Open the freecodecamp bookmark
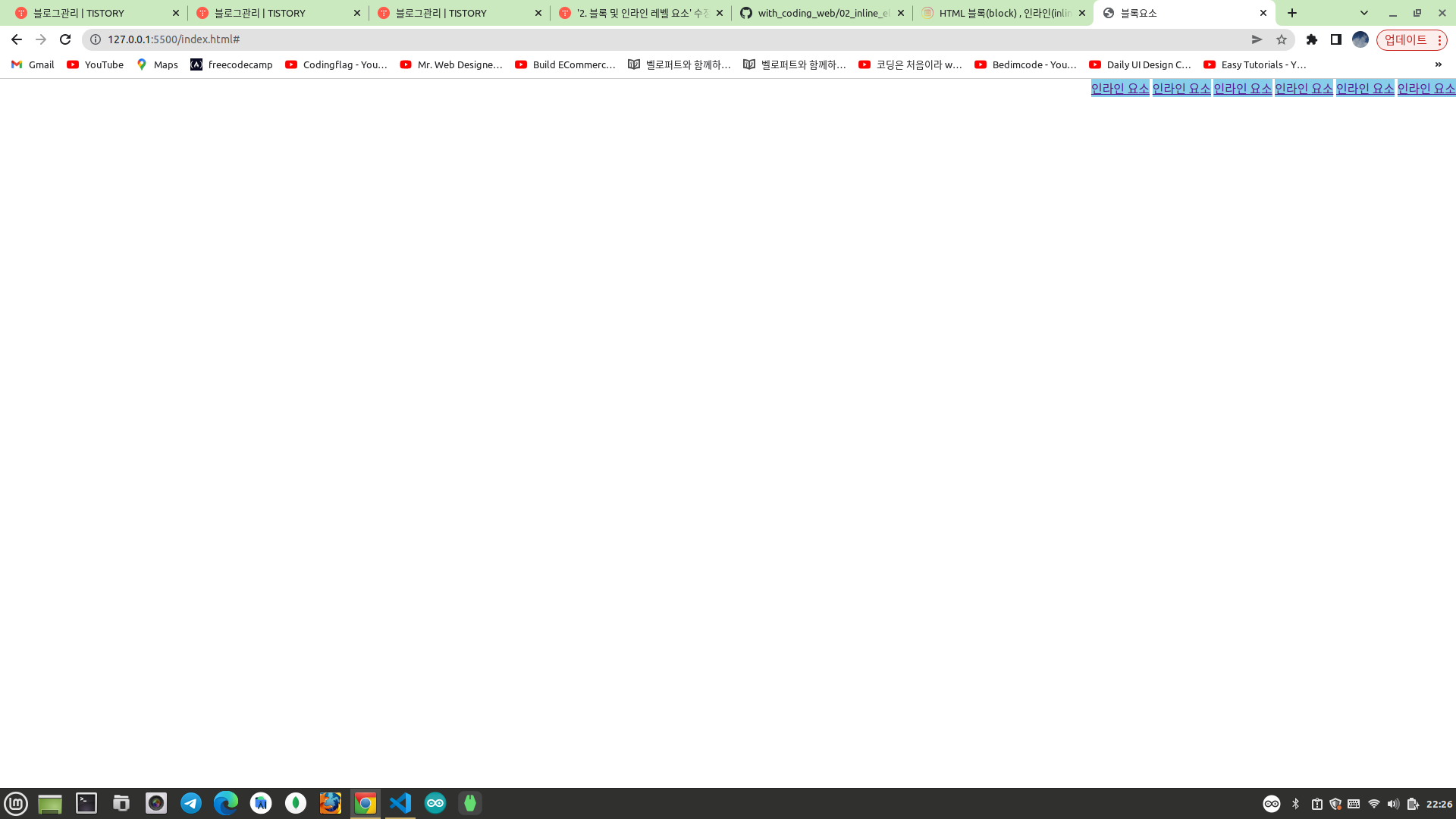 coord(231,64)
